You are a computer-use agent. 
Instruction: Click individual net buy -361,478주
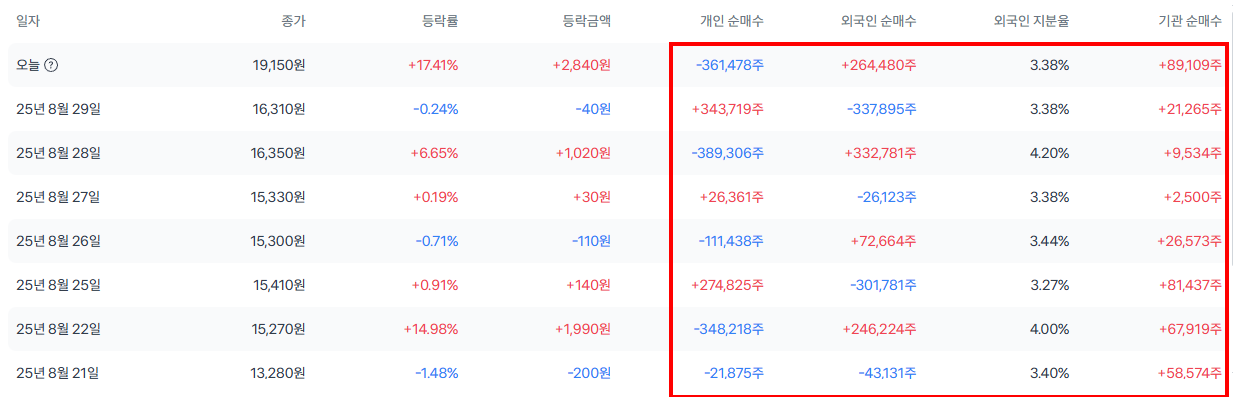(x=730, y=65)
